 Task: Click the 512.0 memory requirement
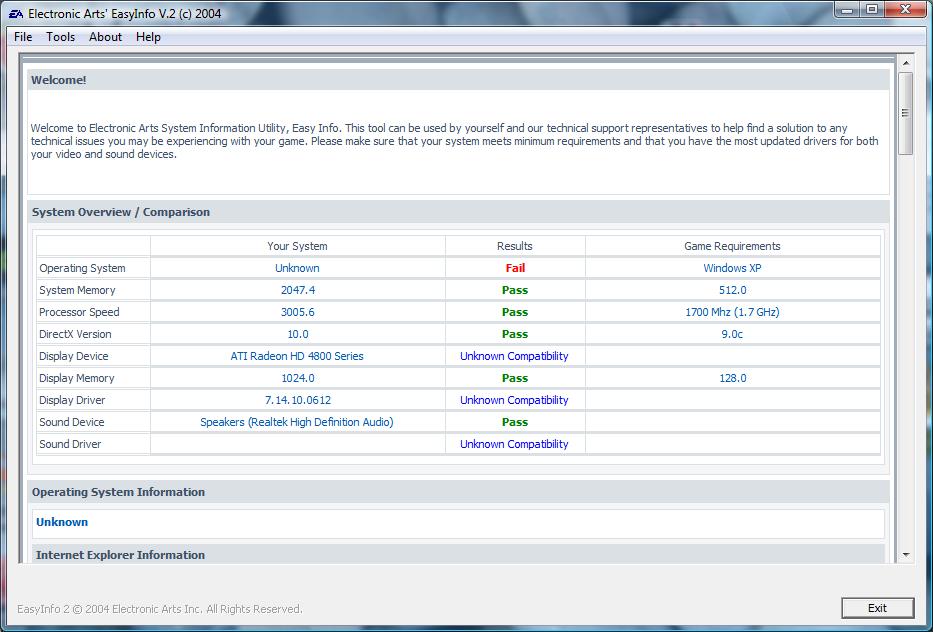[732, 290]
